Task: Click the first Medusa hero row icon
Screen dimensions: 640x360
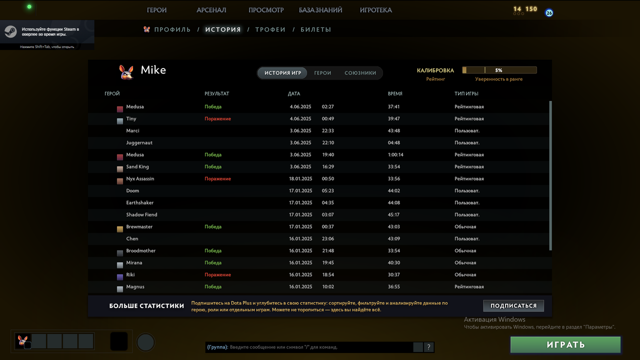Action: [120, 109]
